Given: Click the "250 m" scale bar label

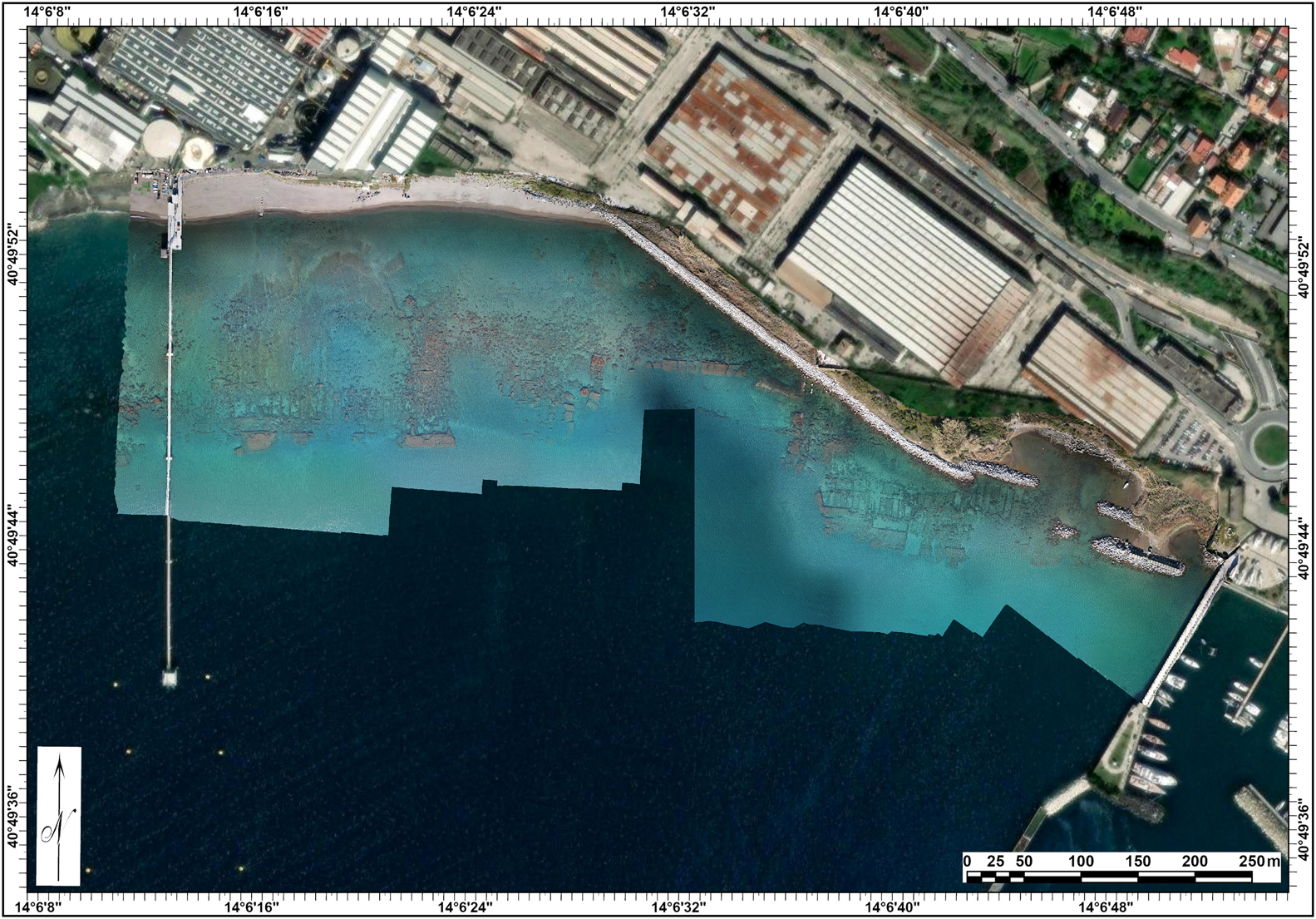Looking at the screenshot, I should click(1260, 861).
